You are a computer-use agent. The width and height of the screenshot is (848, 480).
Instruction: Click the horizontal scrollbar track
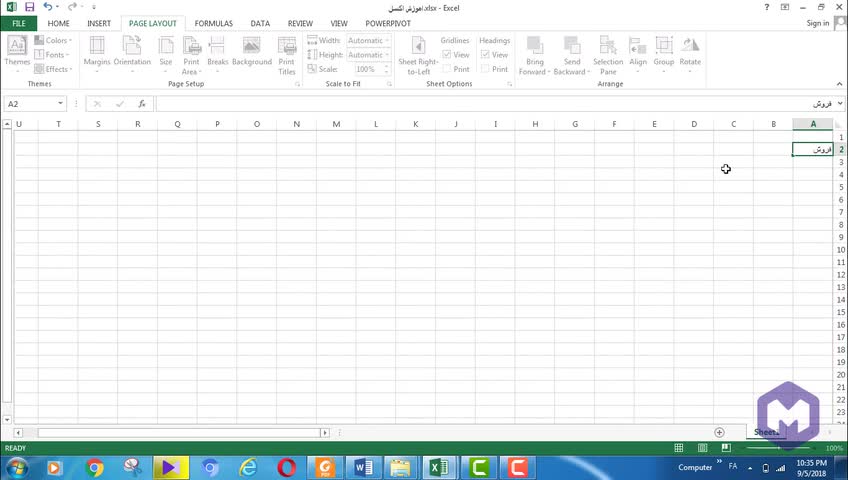[178, 432]
